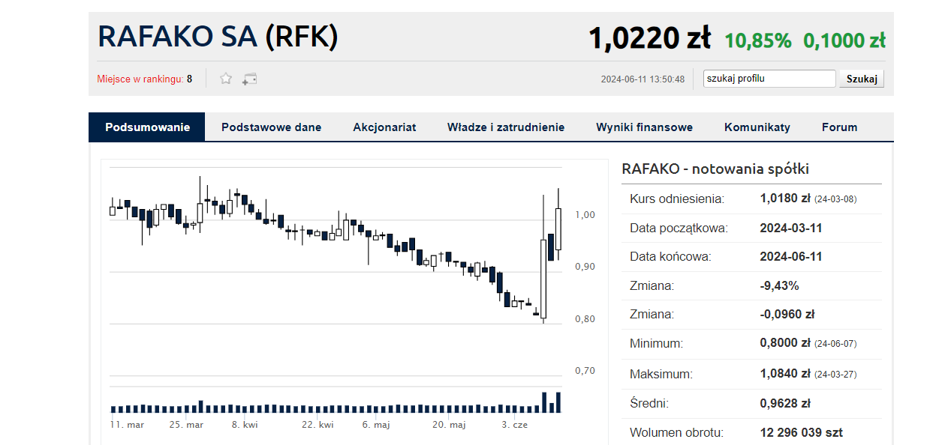Click the tallest volume bar at chart end

tap(558, 402)
